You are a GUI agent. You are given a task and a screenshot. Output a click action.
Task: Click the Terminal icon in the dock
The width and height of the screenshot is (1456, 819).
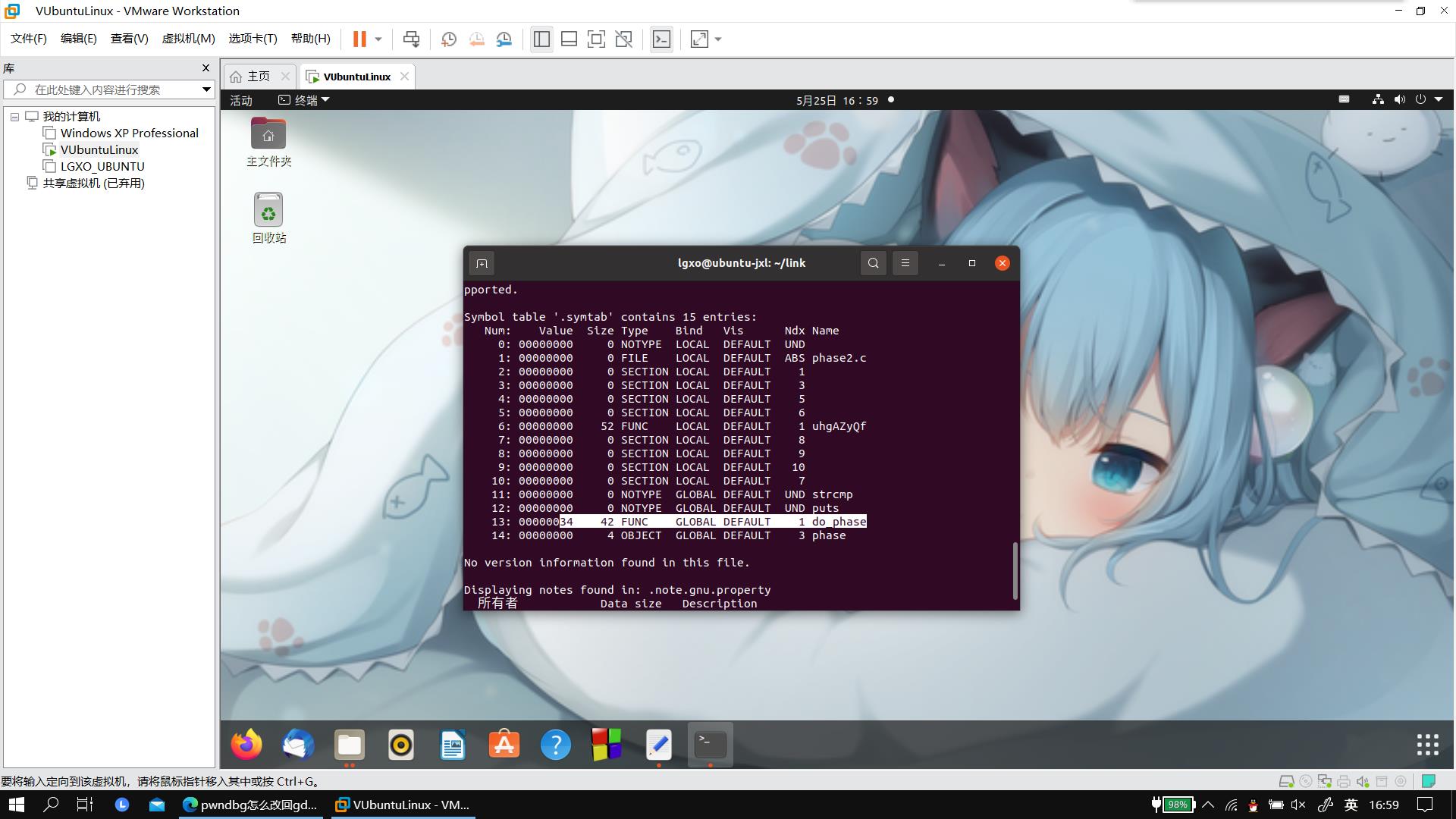click(711, 745)
